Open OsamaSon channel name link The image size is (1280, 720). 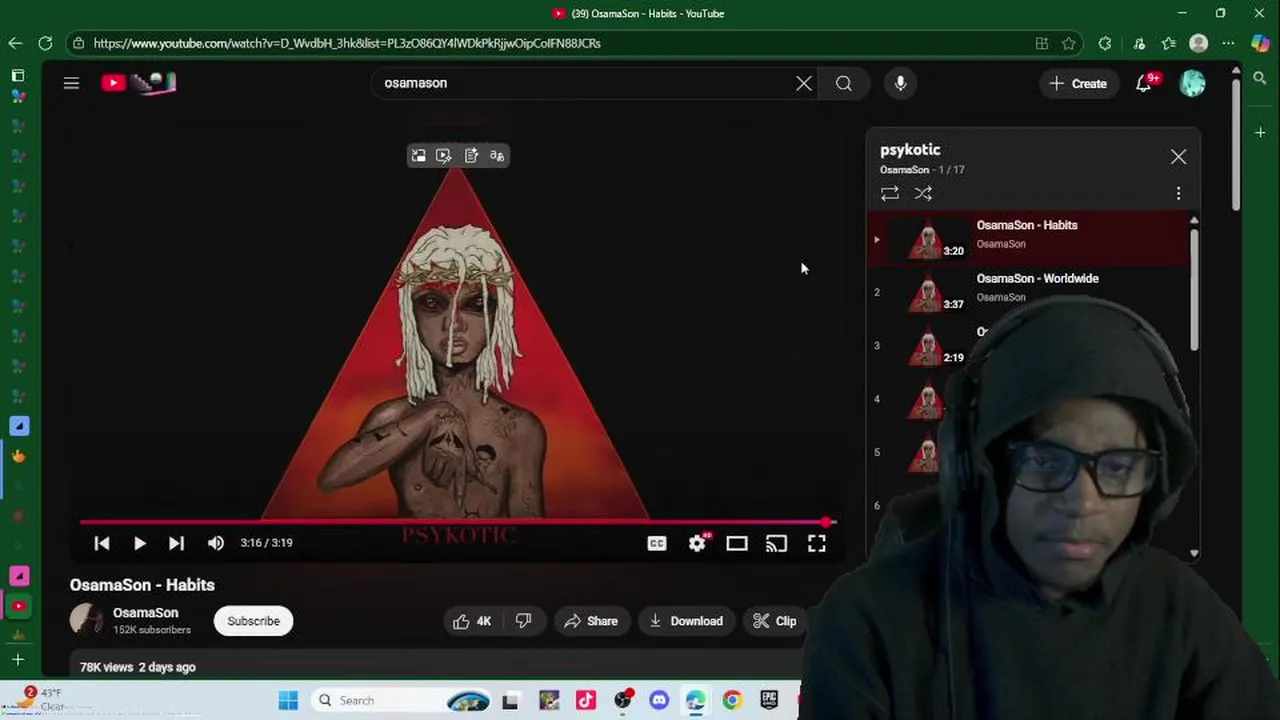145,613
